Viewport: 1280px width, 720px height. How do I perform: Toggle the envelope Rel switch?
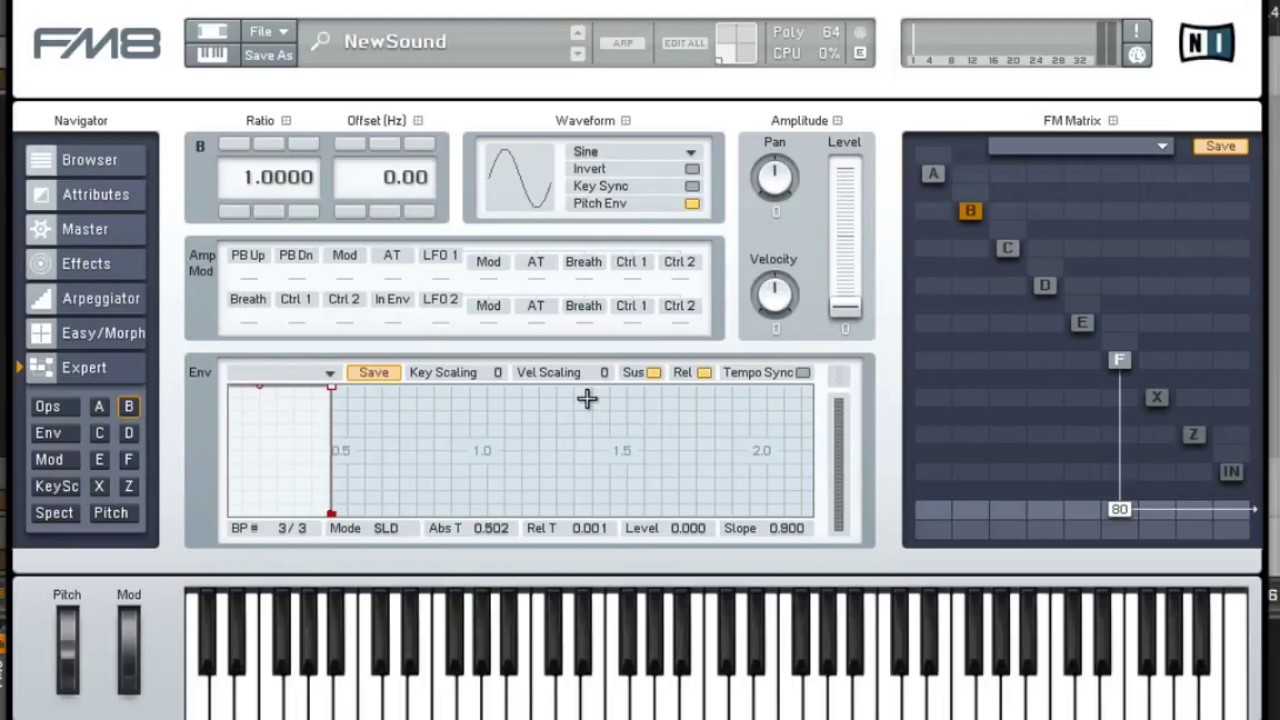(x=705, y=373)
